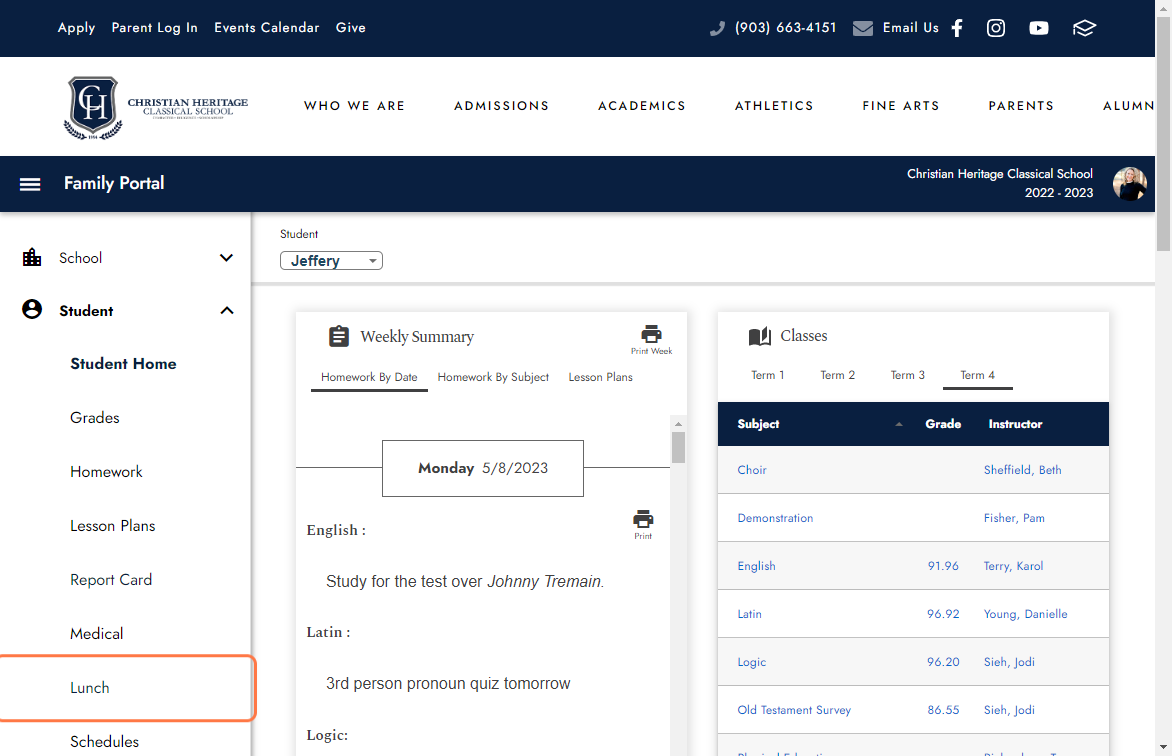Viewport: 1172px width, 756px height.
Task: Open Athletics menu
Action: [774, 106]
